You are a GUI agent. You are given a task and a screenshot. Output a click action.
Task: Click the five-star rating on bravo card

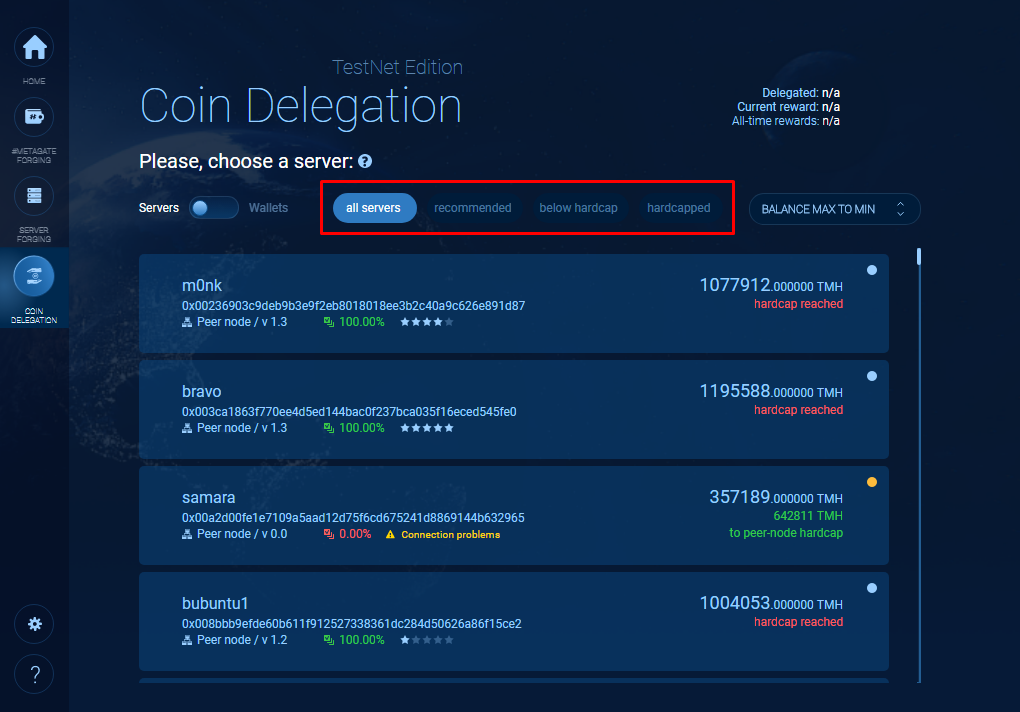point(427,428)
